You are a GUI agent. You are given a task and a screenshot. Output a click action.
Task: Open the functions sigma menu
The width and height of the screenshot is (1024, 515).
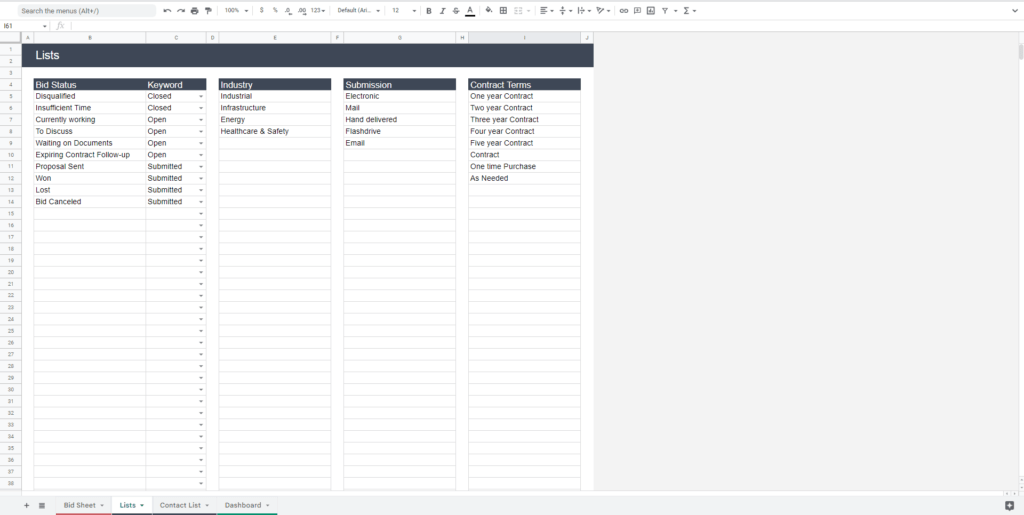pyautogui.click(x=690, y=11)
